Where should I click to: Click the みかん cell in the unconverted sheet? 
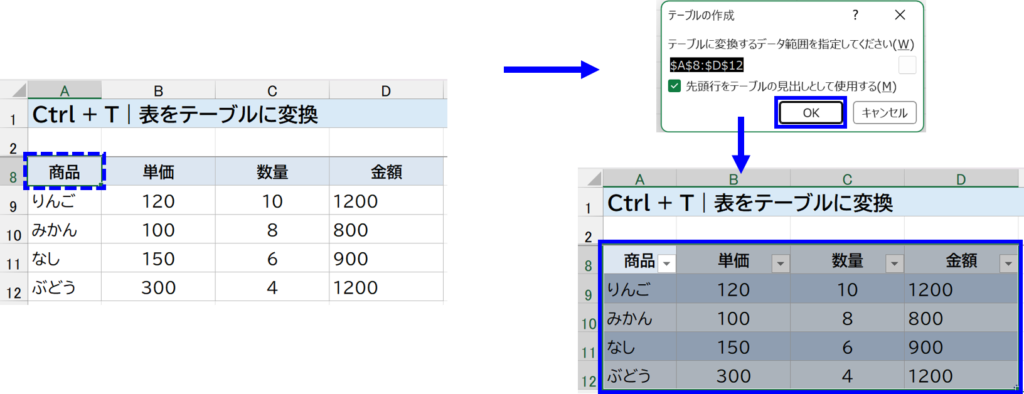[65, 230]
